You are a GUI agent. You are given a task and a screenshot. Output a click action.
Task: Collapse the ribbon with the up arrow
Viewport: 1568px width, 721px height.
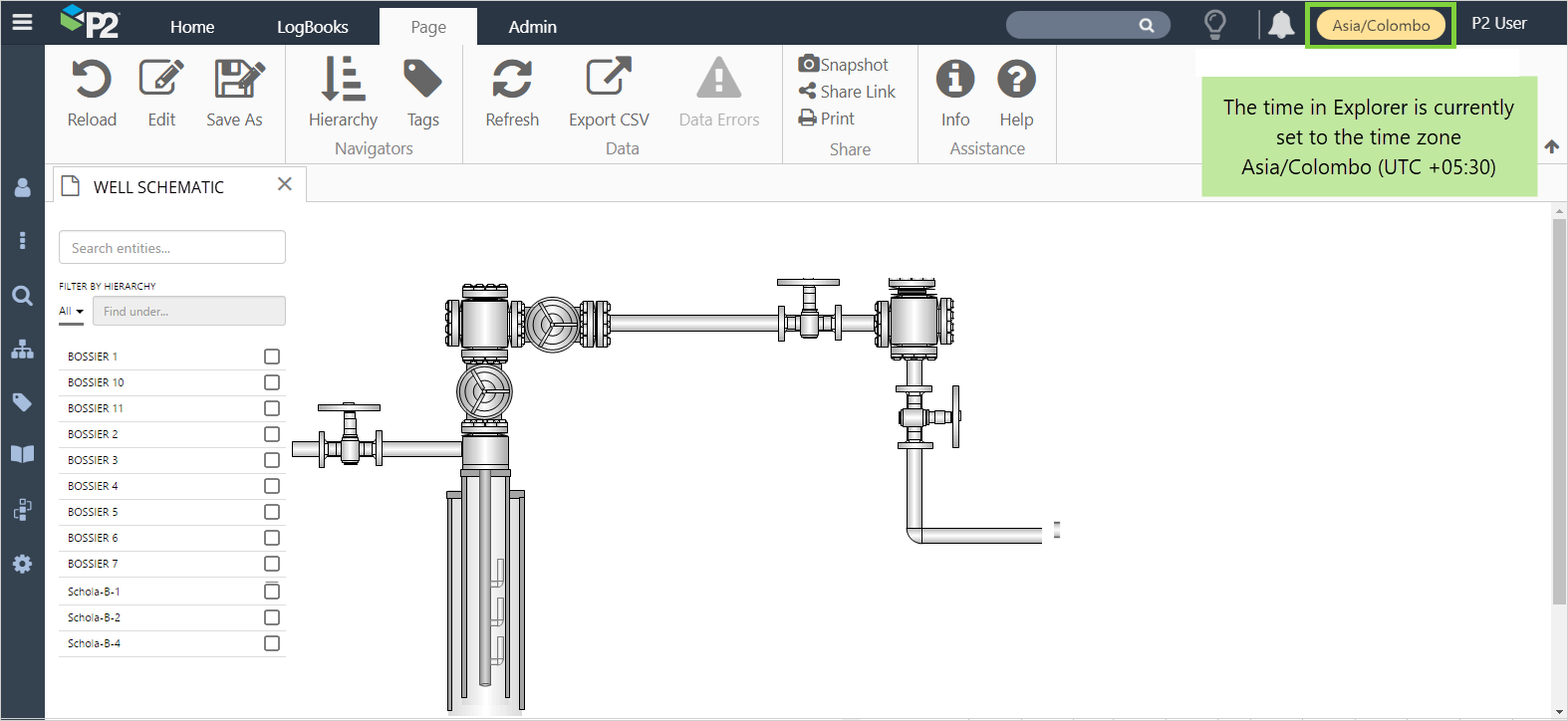click(1551, 146)
